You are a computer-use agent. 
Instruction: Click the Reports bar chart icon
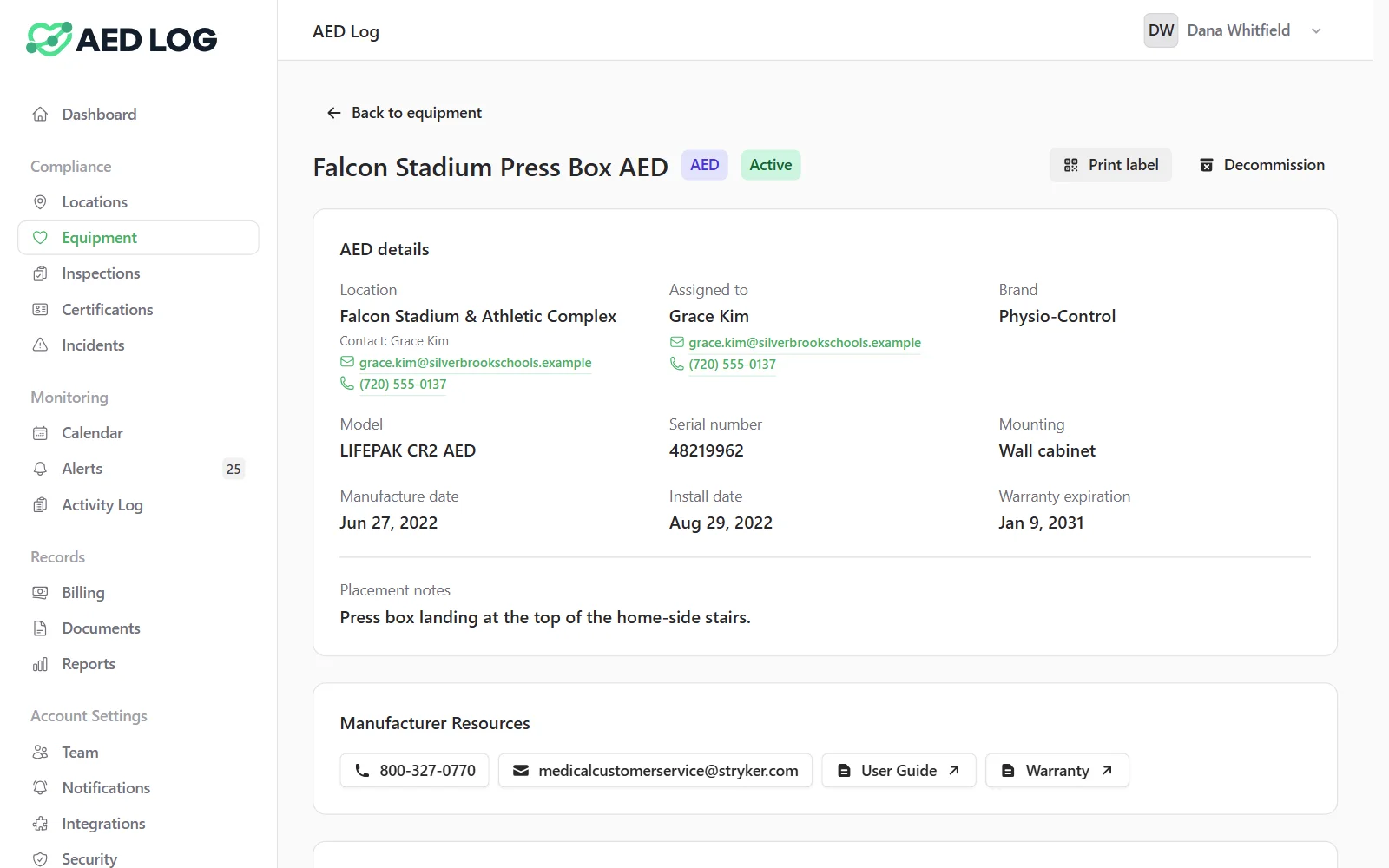pos(40,664)
